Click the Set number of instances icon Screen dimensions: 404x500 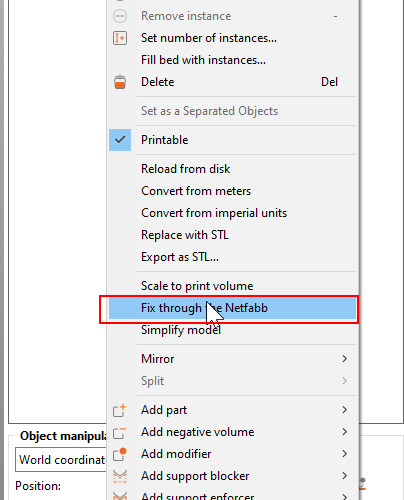(120, 38)
